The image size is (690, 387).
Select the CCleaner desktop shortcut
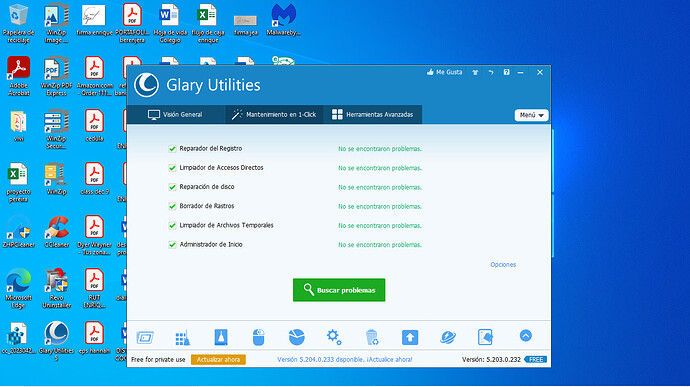pyautogui.click(x=56, y=232)
